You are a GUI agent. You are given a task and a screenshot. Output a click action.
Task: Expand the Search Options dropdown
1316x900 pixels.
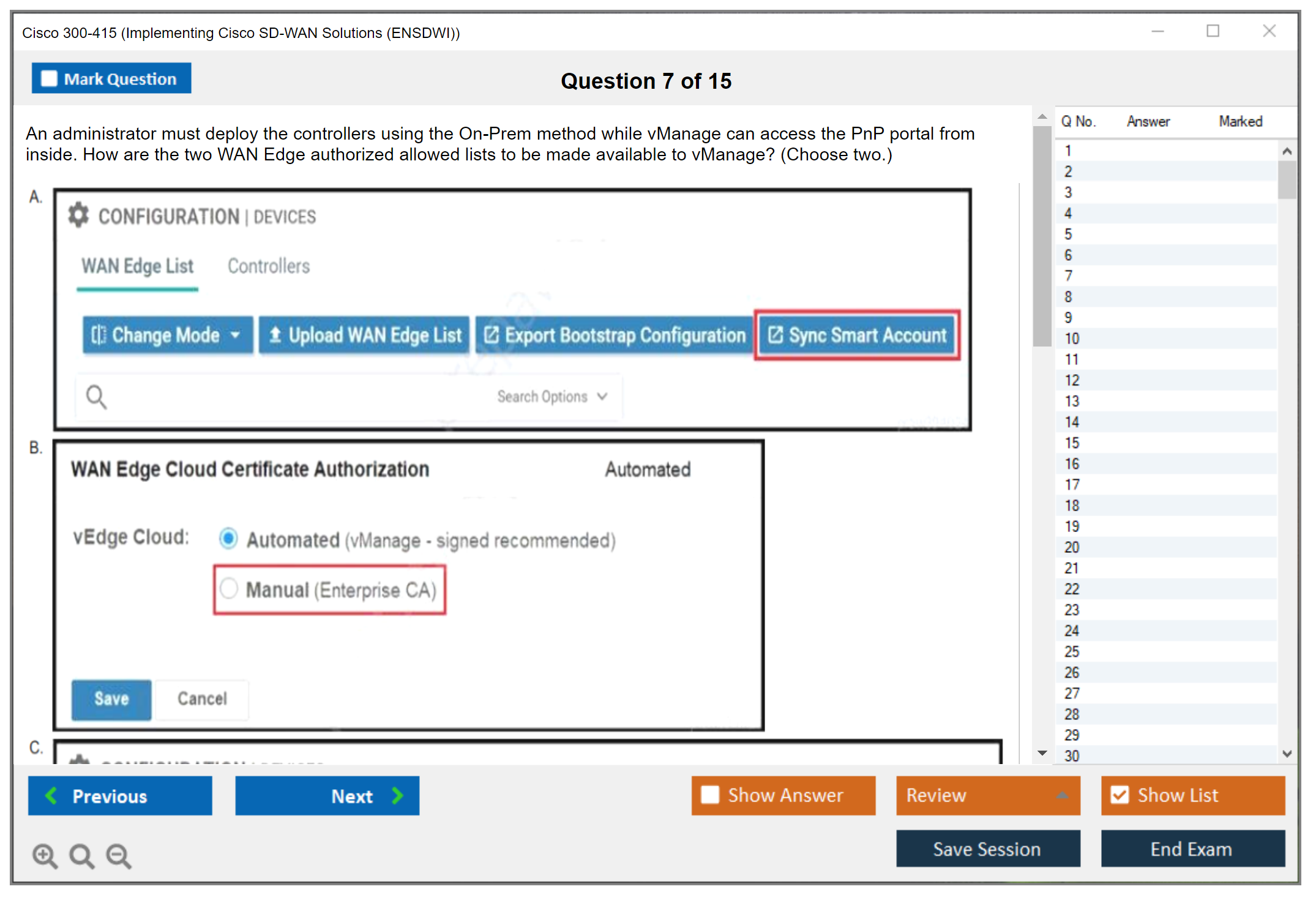point(551,397)
